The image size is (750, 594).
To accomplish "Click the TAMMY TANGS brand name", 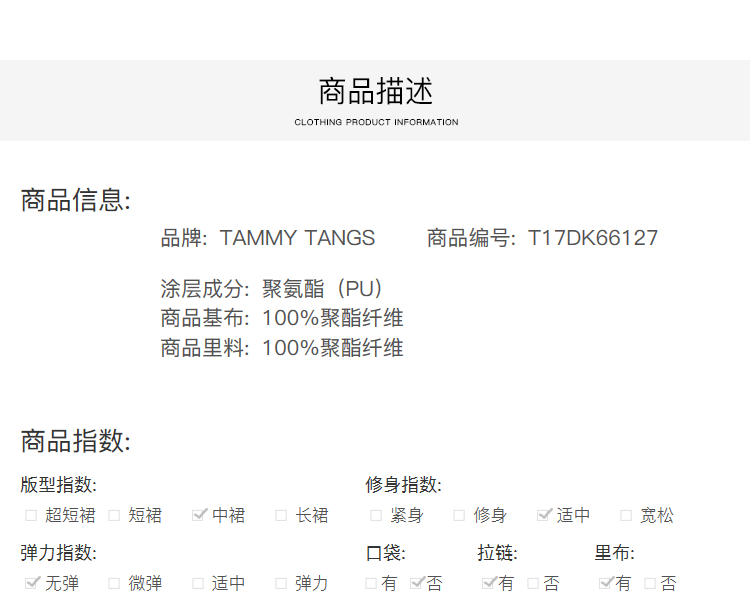I will click(297, 238).
